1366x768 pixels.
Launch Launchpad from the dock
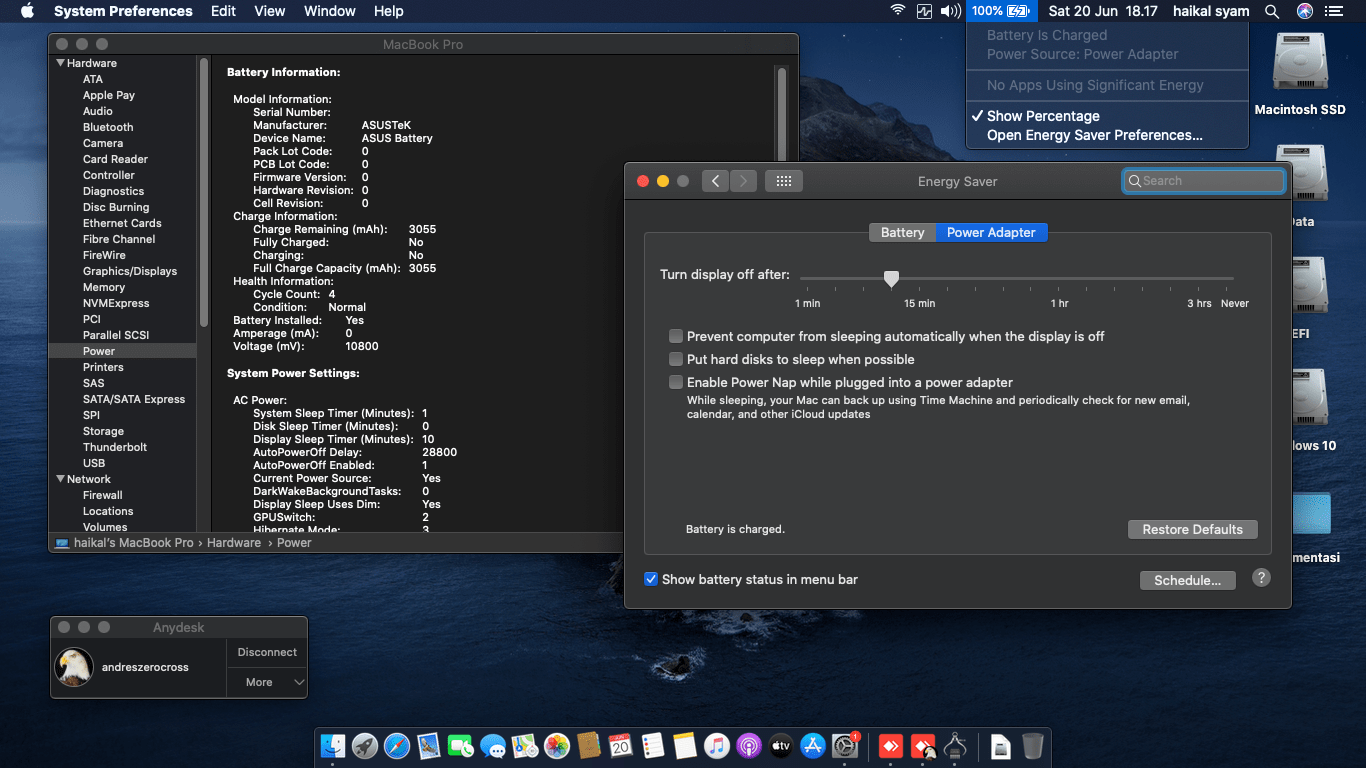(365, 746)
